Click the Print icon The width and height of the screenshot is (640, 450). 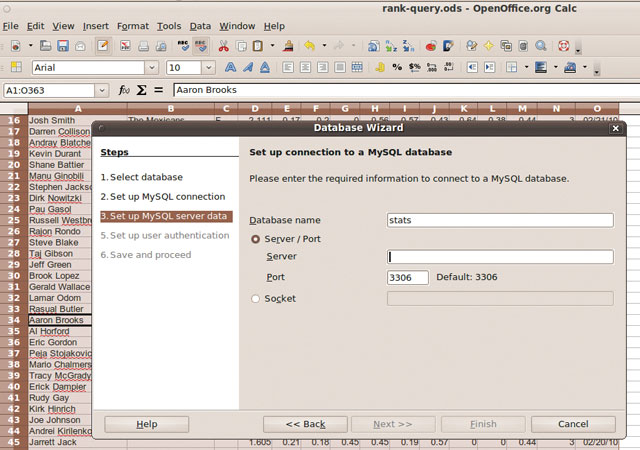click(x=143, y=46)
